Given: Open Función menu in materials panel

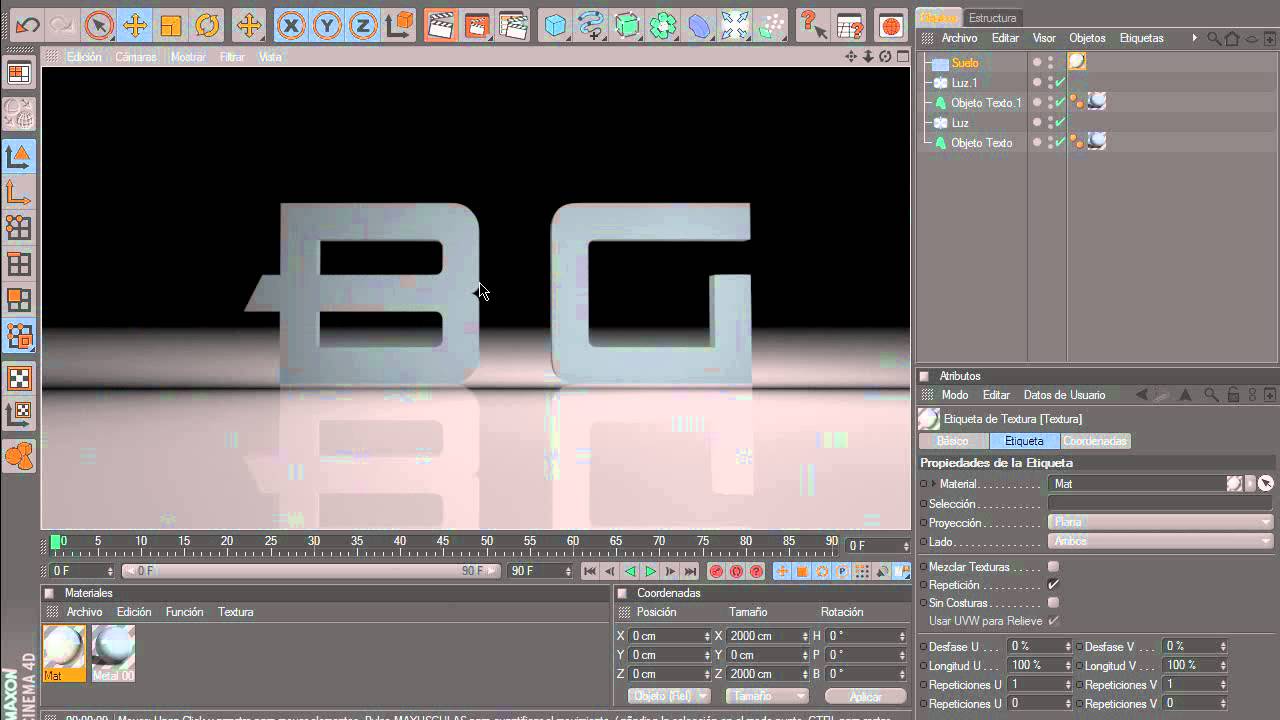Looking at the screenshot, I should (184, 612).
